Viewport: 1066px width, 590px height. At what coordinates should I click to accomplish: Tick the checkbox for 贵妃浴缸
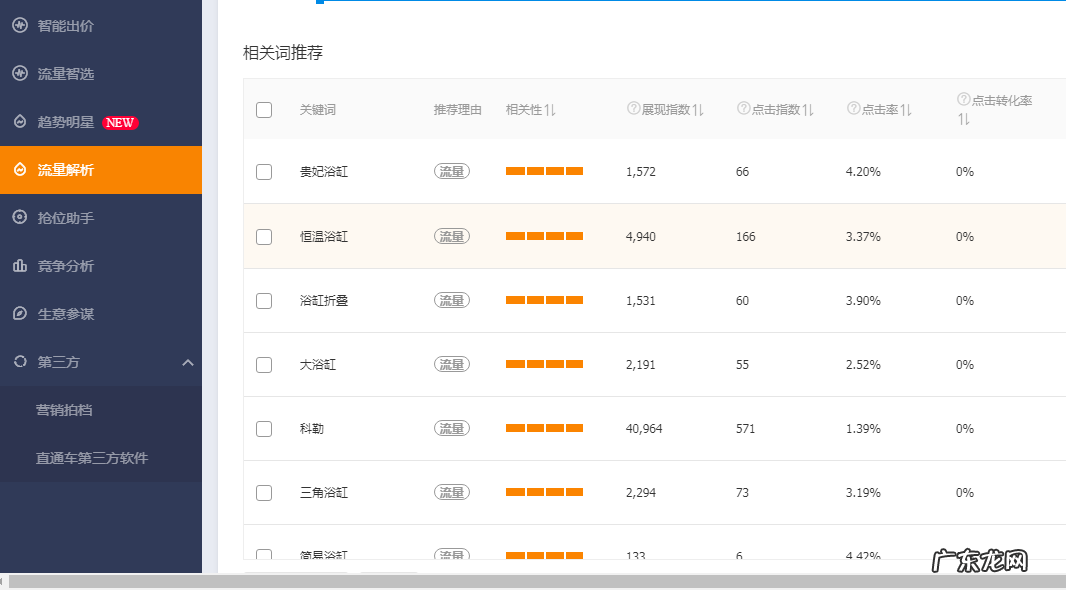pos(264,172)
